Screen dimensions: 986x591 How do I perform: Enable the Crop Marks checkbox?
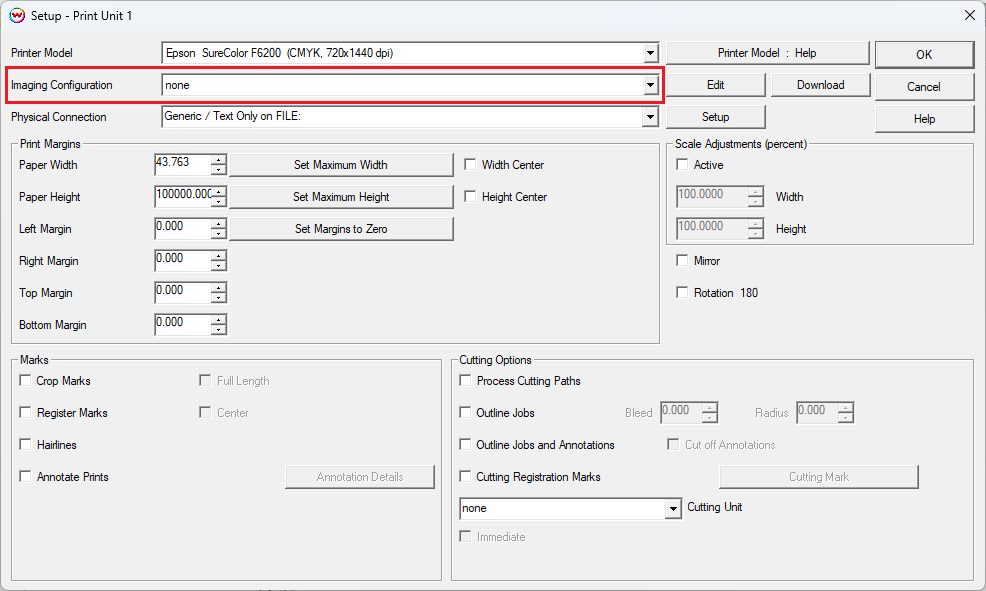pos(25,381)
